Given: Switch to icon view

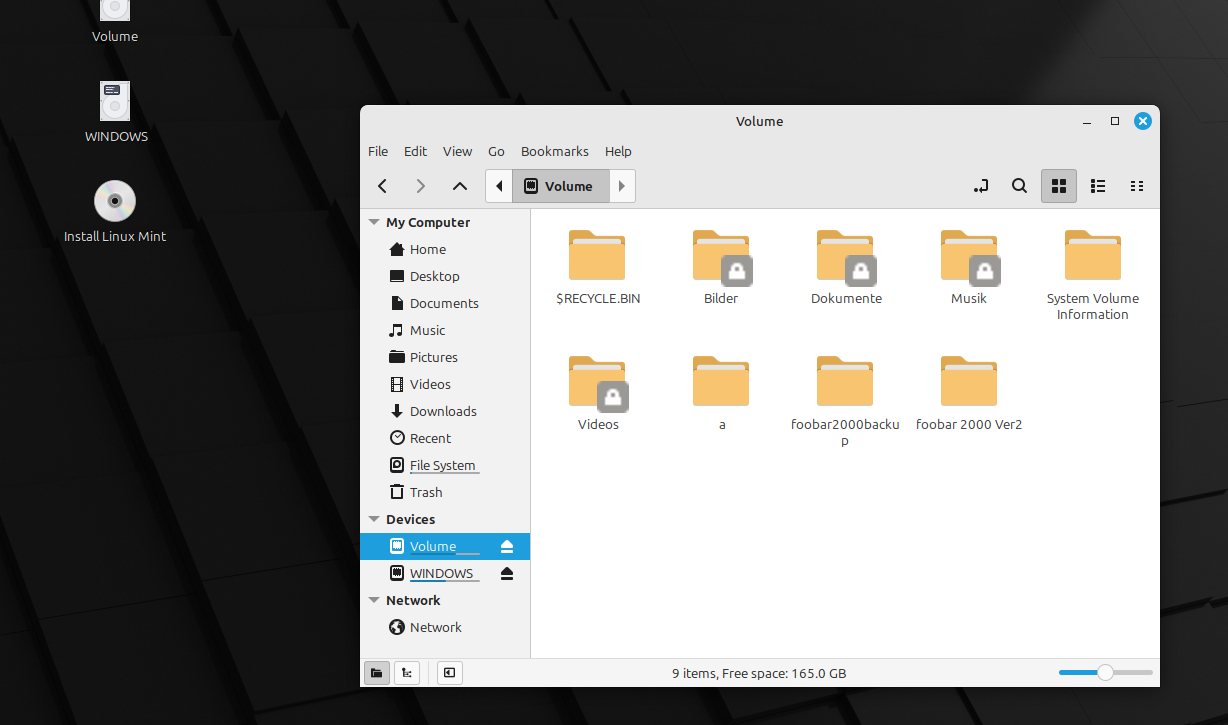Looking at the screenshot, I should click(1059, 186).
